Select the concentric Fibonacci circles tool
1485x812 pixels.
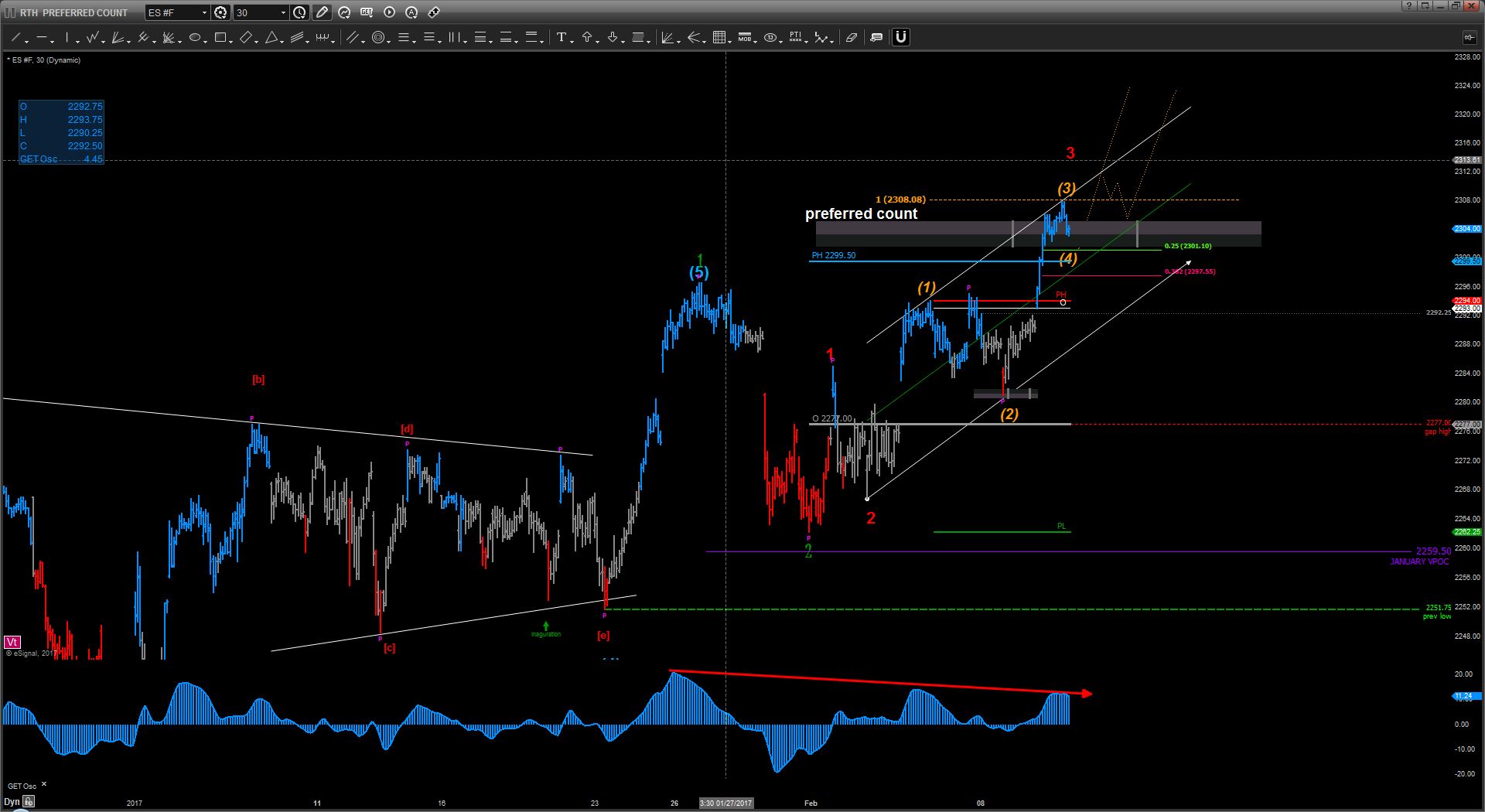tap(378, 37)
